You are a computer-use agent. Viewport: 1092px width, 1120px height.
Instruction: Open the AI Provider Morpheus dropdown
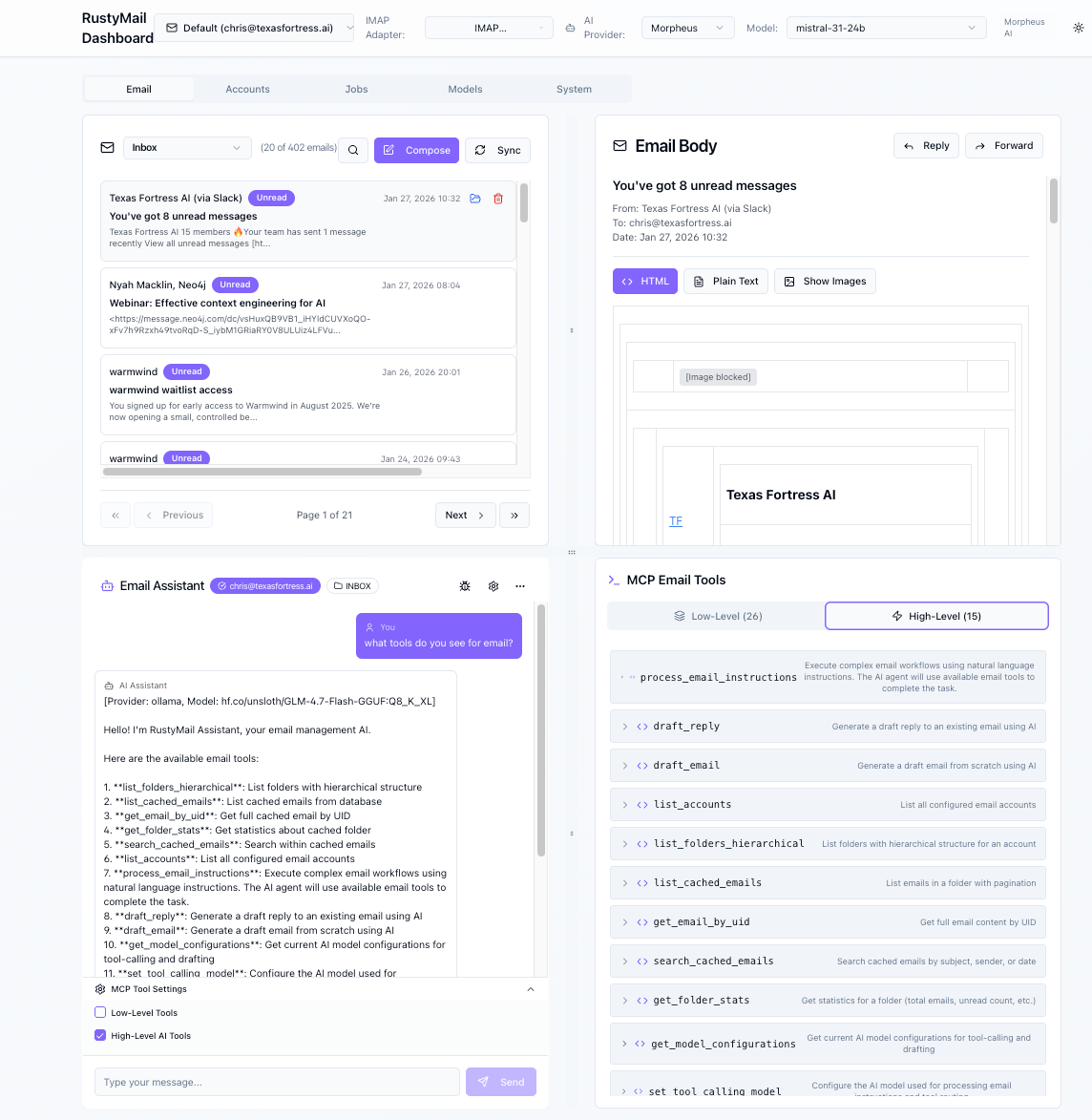687,28
